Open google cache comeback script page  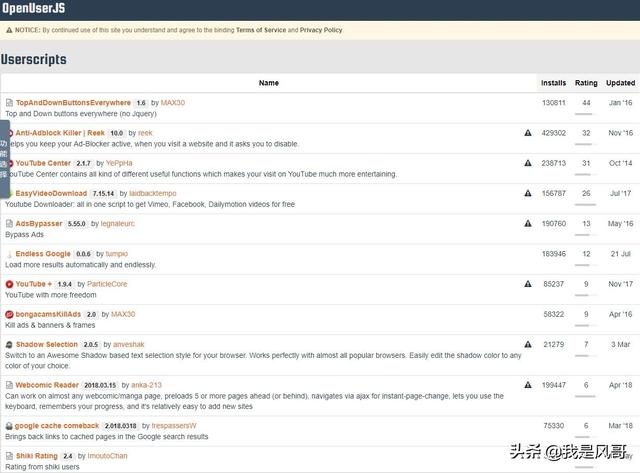pos(57,426)
